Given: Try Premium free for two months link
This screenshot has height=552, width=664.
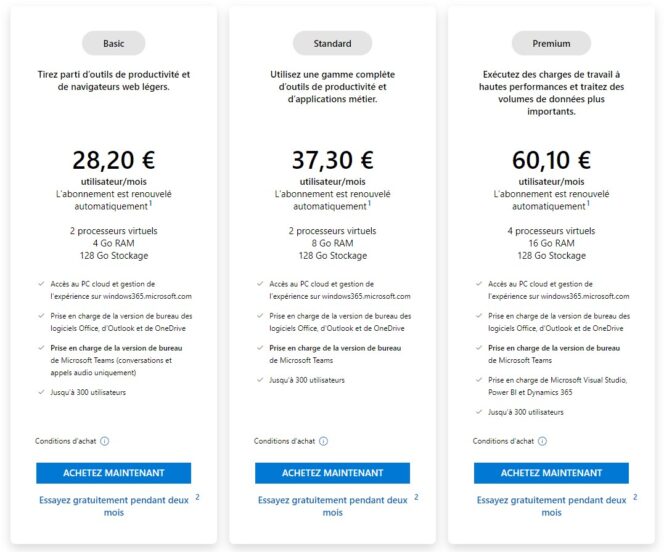Looking at the screenshot, I should pyautogui.click(x=551, y=506).
